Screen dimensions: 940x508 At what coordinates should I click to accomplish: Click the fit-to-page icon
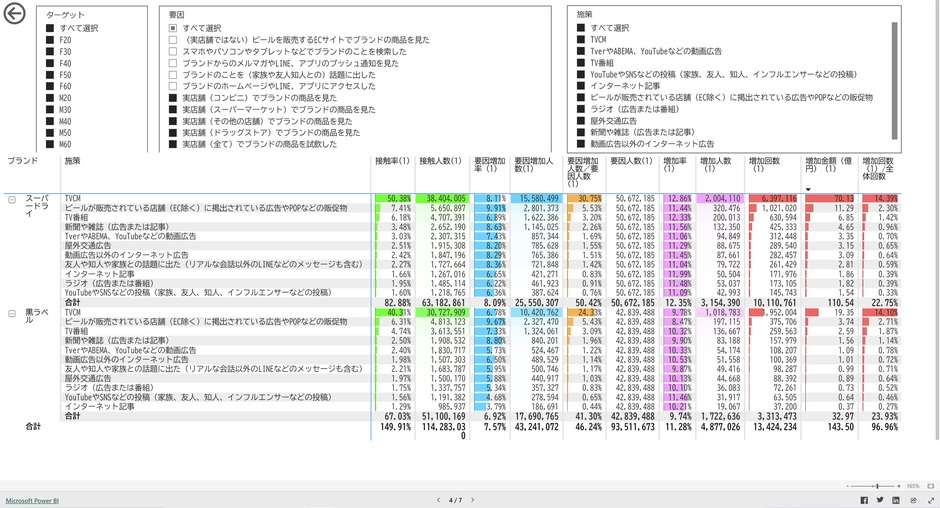(x=930, y=486)
